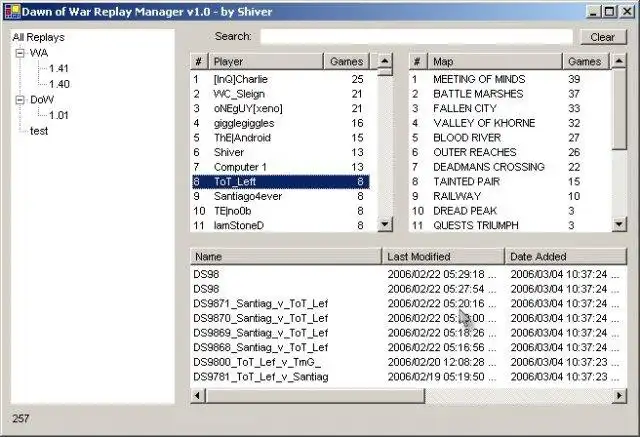The image size is (640, 437).
Task: Click the DoW folder label
Action: click(42, 100)
